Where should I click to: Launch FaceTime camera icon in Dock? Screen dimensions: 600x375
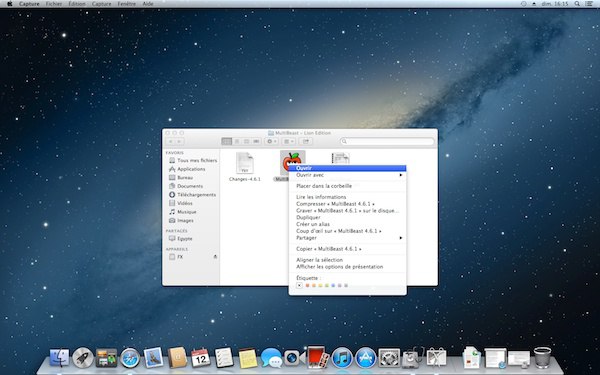294,358
